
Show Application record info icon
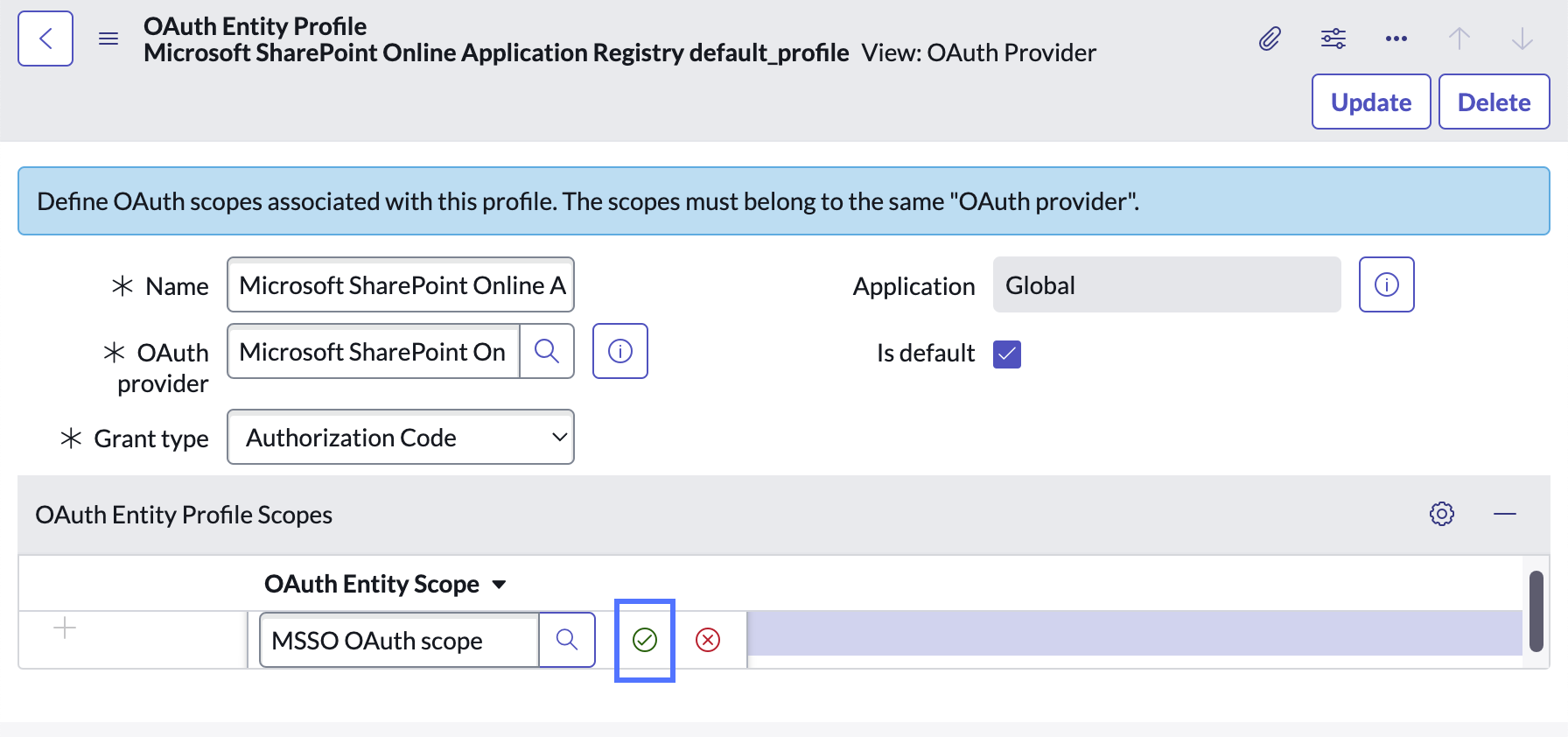[x=1387, y=284]
